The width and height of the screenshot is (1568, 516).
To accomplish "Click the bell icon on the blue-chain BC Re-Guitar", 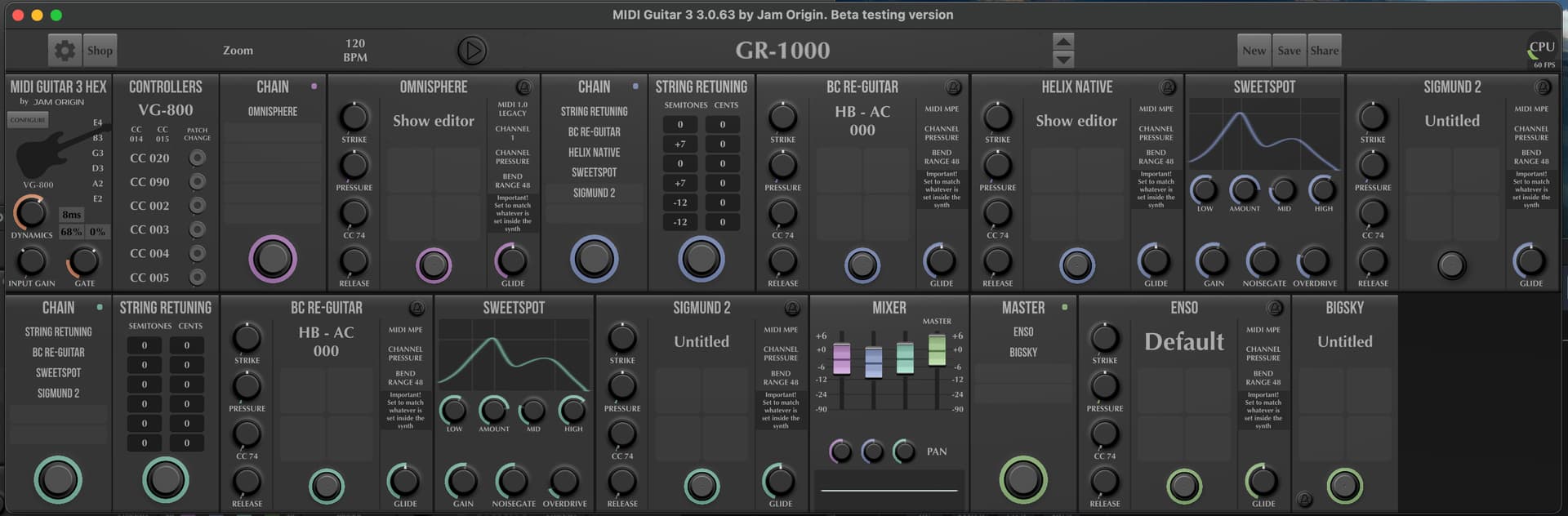I will click(952, 87).
